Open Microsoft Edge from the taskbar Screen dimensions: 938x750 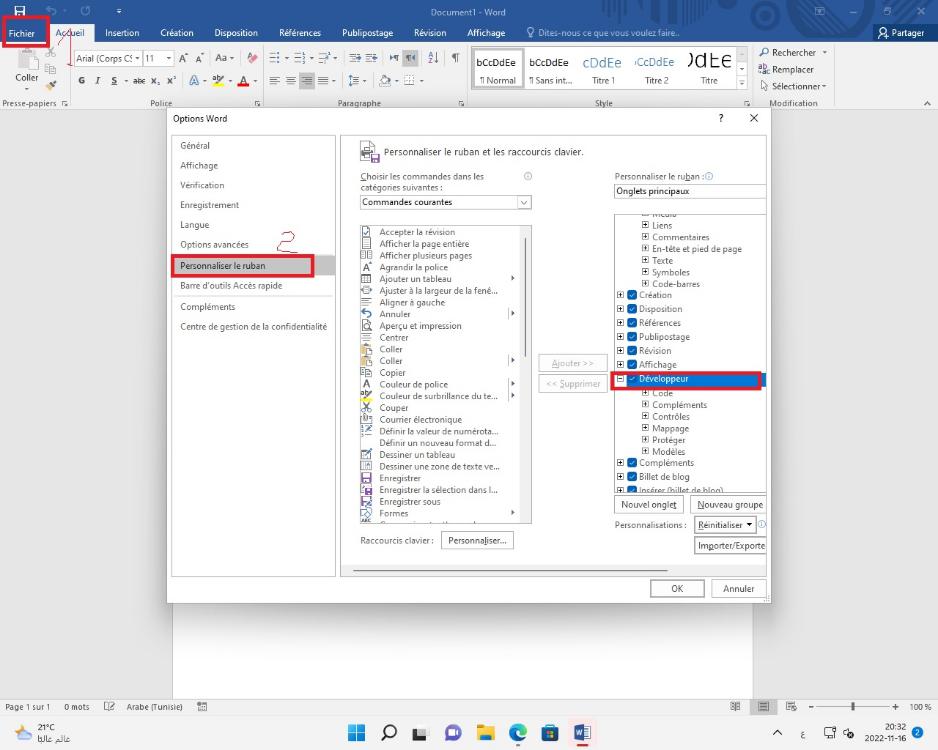tap(518, 732)
